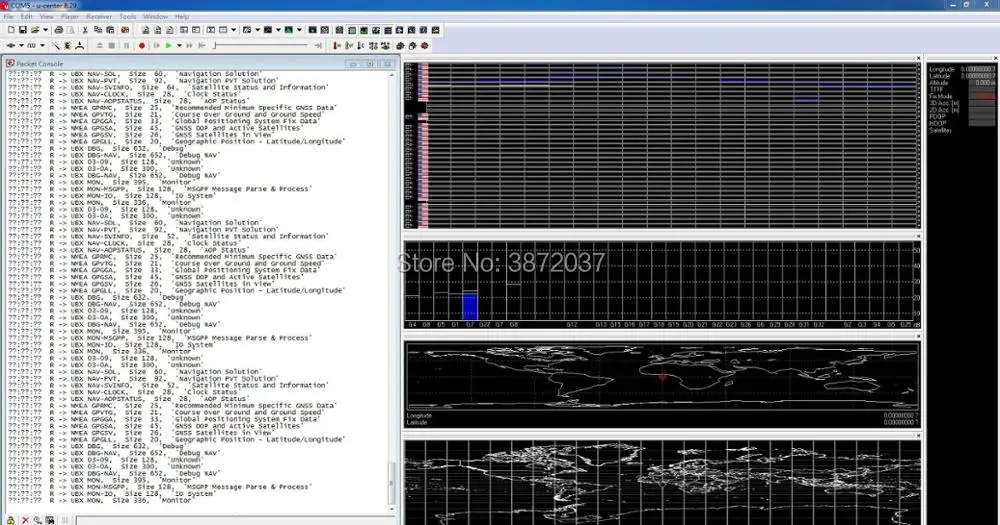Screen dimensions: 1000x525
Task: Click the blue G7 signal level bar
Action: pyautogui.click(x=470, y=306)
